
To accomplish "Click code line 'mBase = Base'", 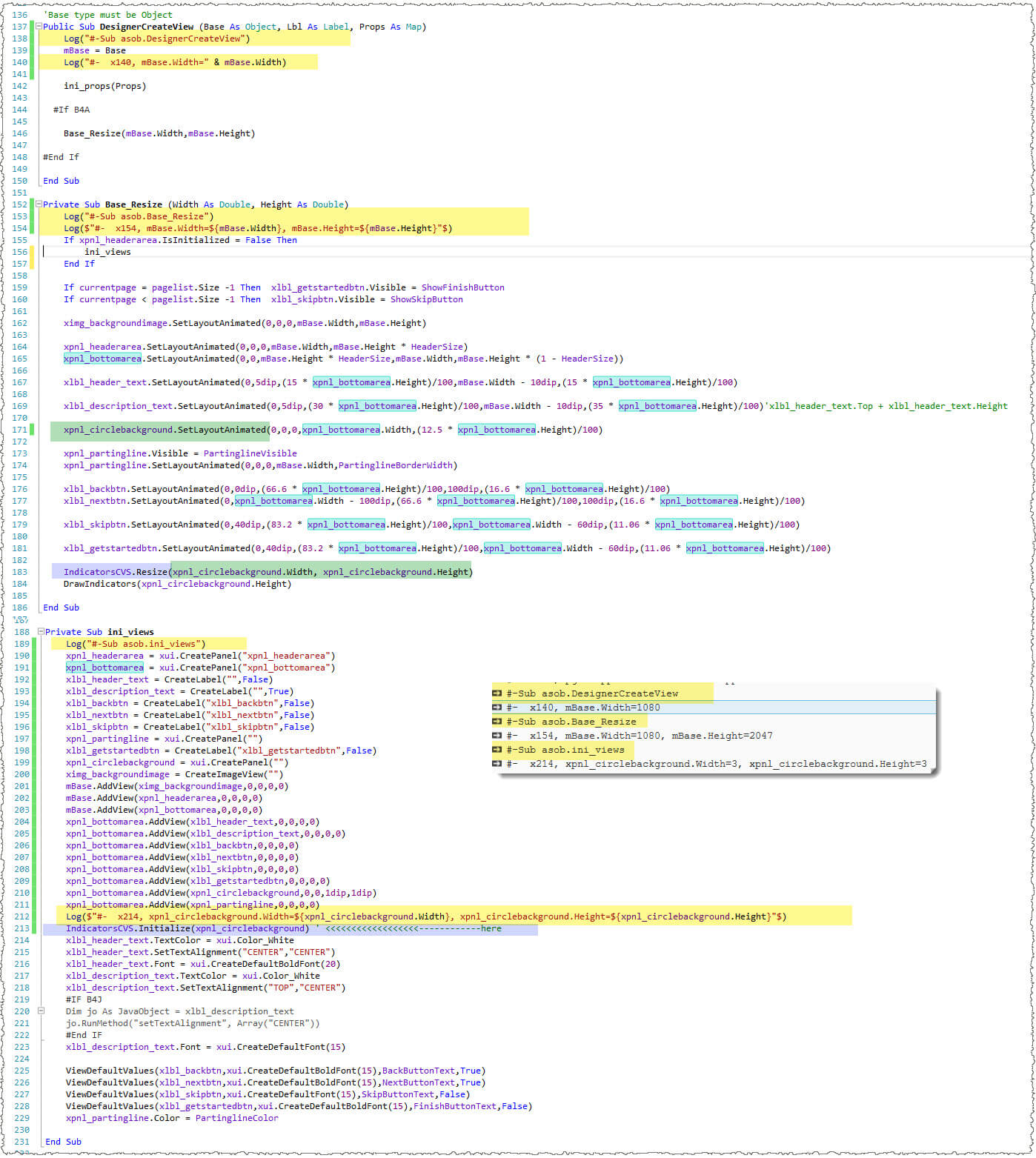I will [x=95, y=50].
